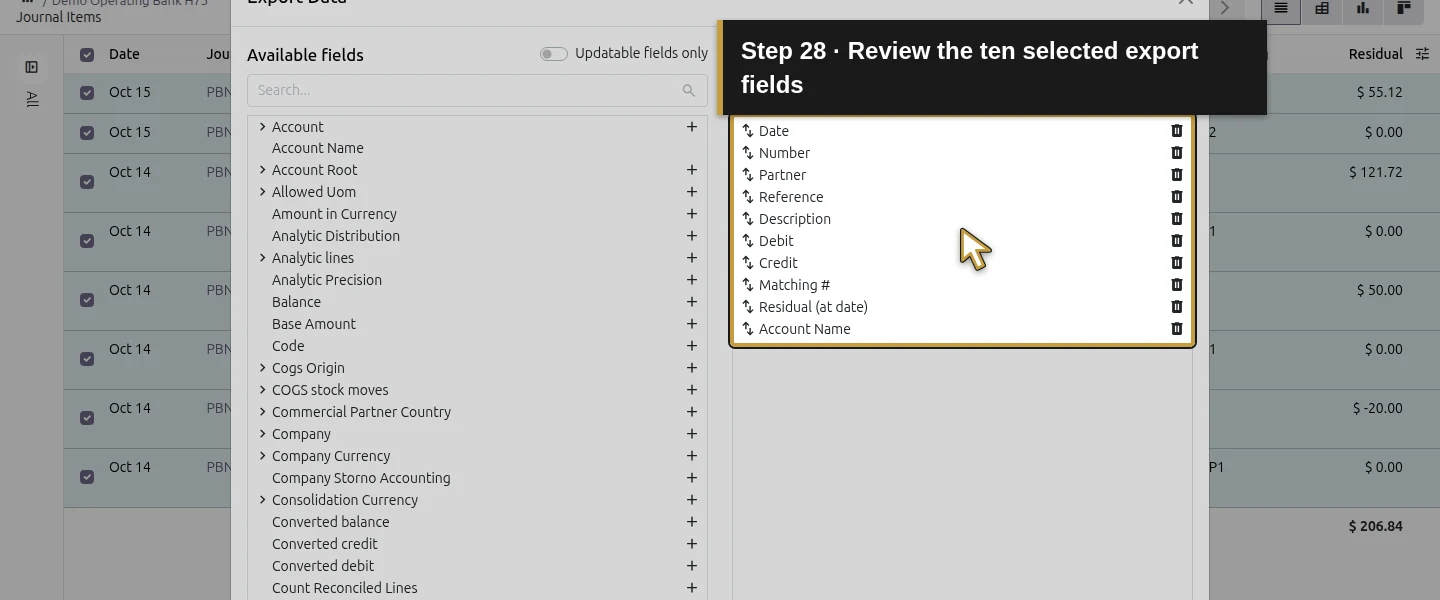Uncheck the Oct 14 $ 121.72 row
Viewport: 1440px width, 600px height.
tap(87, 182)
